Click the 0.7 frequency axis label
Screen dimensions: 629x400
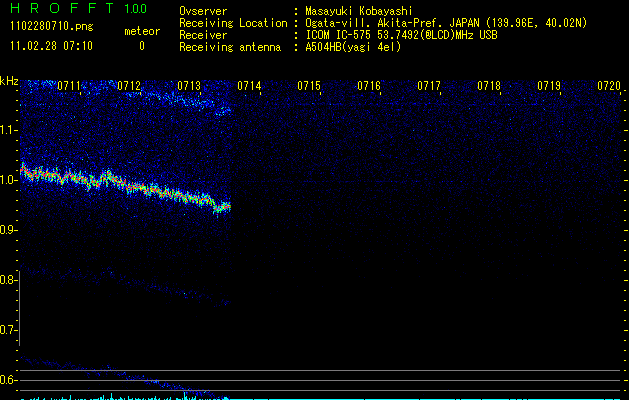tap(7, 330)
